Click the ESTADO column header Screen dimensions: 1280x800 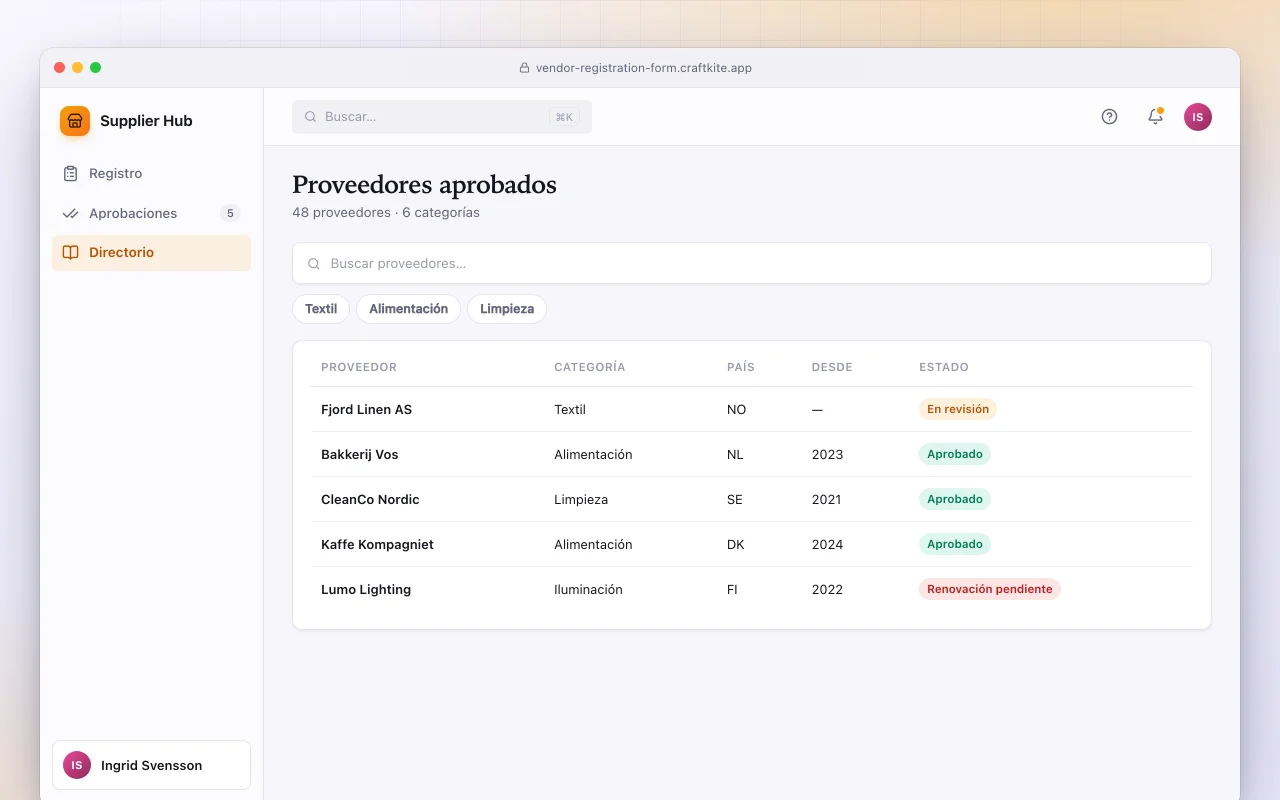pos(944,367)
